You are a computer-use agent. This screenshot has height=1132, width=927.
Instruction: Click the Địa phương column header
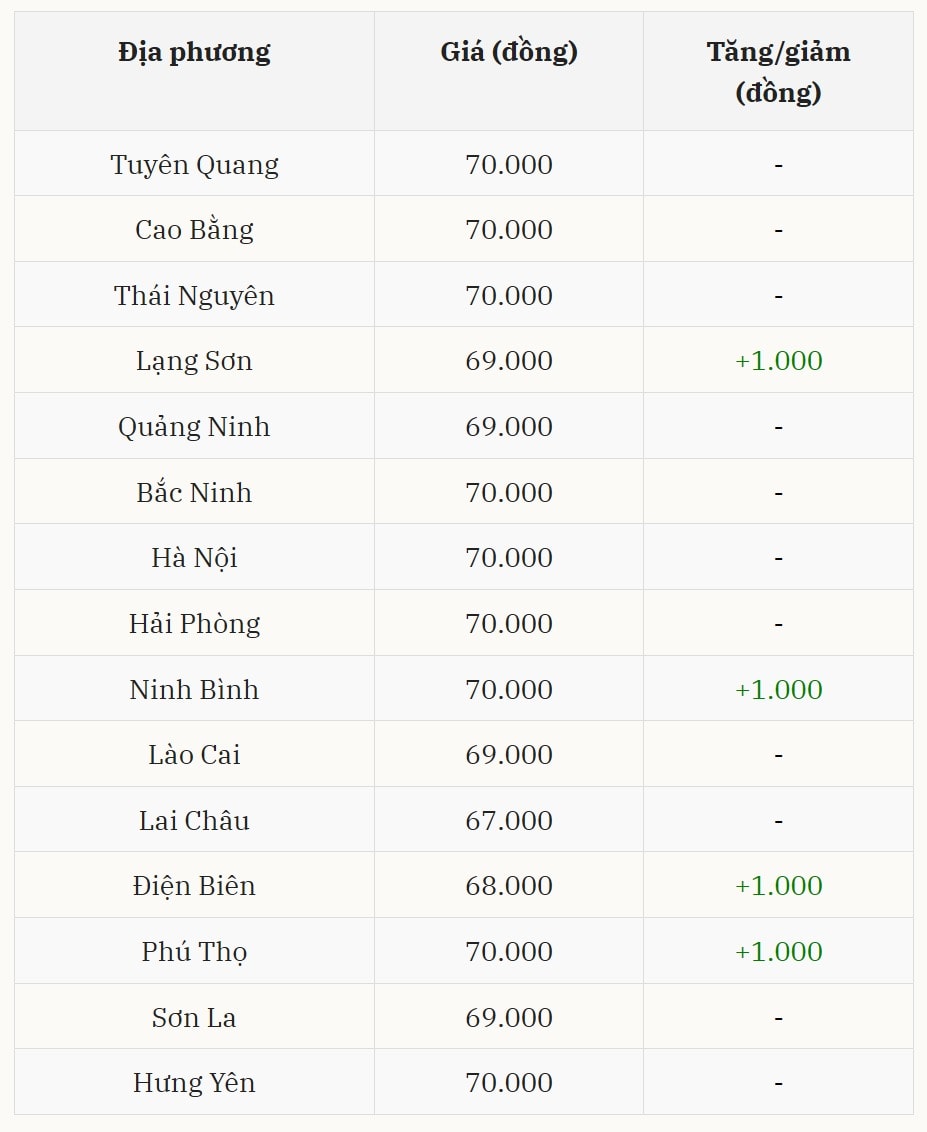point(194,52)
